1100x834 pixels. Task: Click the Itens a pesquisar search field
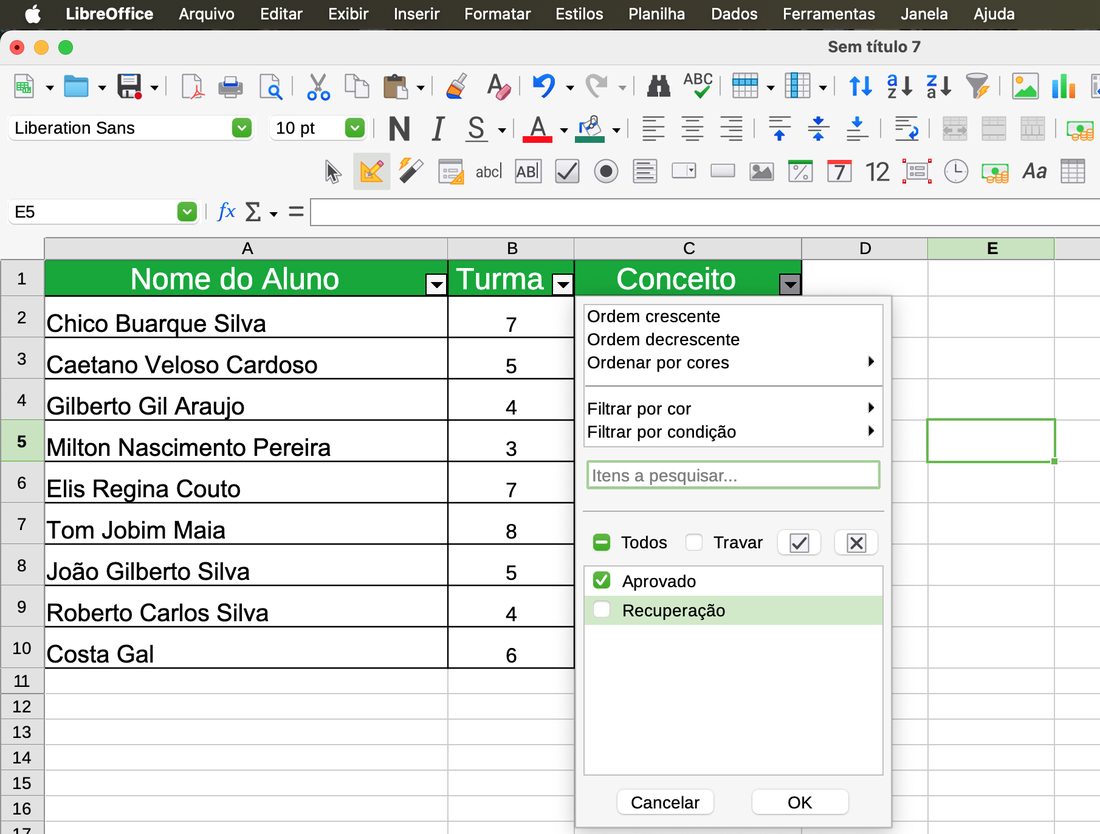(x=733, y=475)
